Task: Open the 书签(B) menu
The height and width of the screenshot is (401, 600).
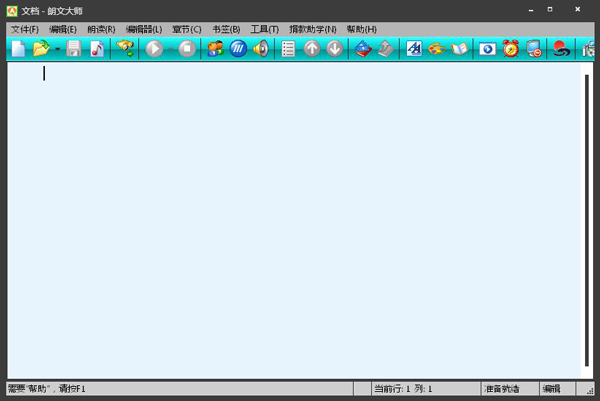Action: pos(226,29)
